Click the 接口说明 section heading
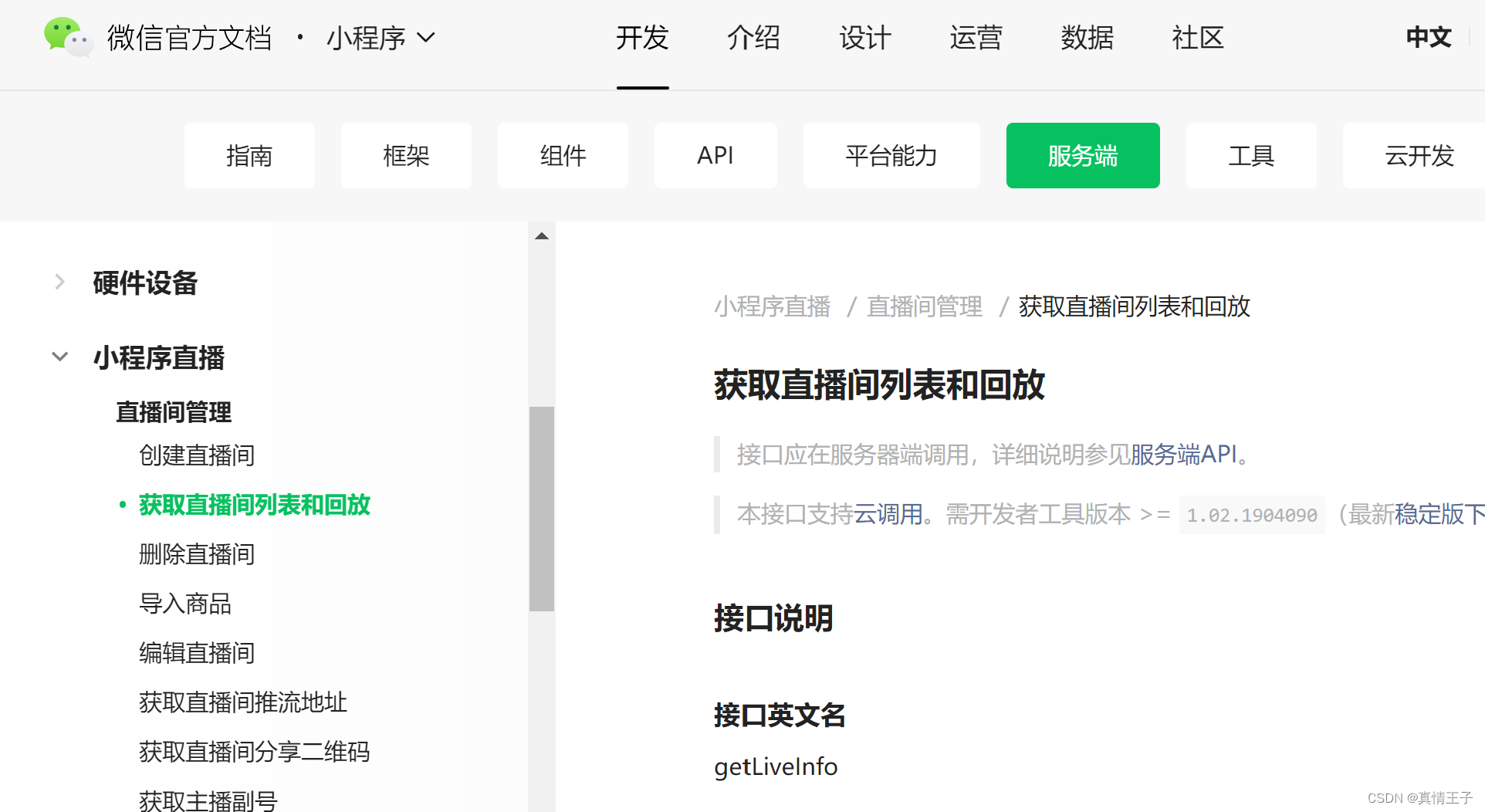Image resolution: width=1485 pixels, height=812 pixels. click(x=773, y=617)
